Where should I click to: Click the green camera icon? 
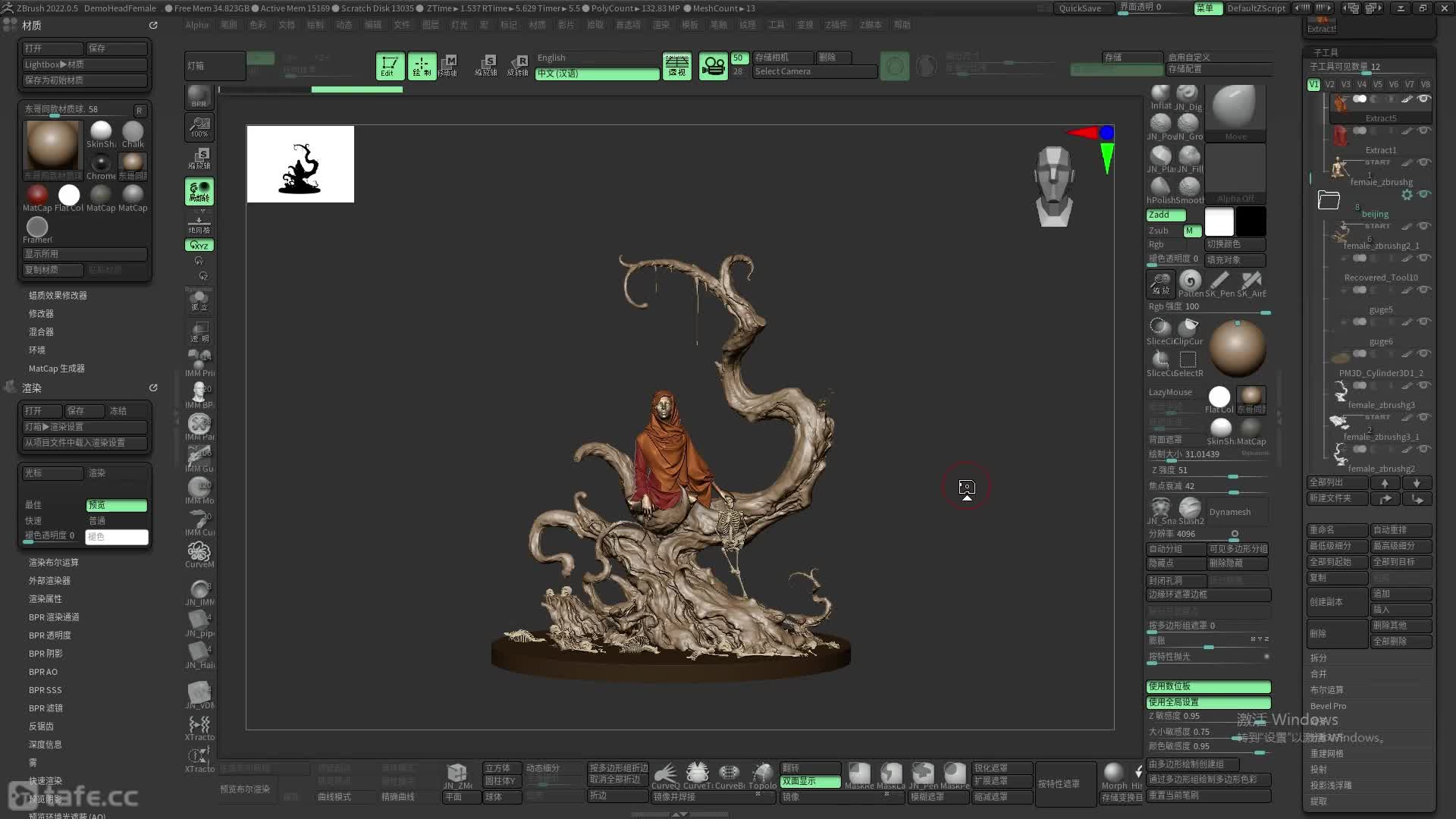(x=713, y=67)
